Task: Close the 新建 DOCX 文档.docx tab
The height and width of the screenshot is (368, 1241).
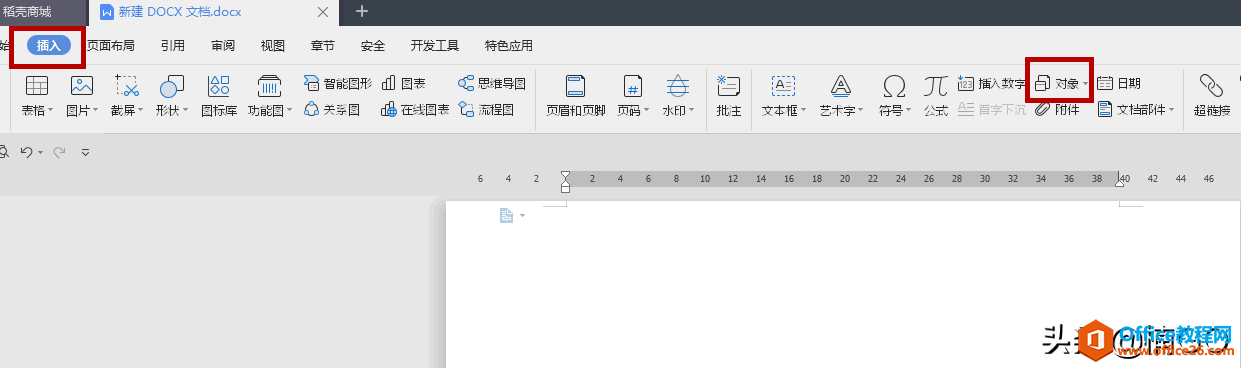Action: (x=324, y=11)
